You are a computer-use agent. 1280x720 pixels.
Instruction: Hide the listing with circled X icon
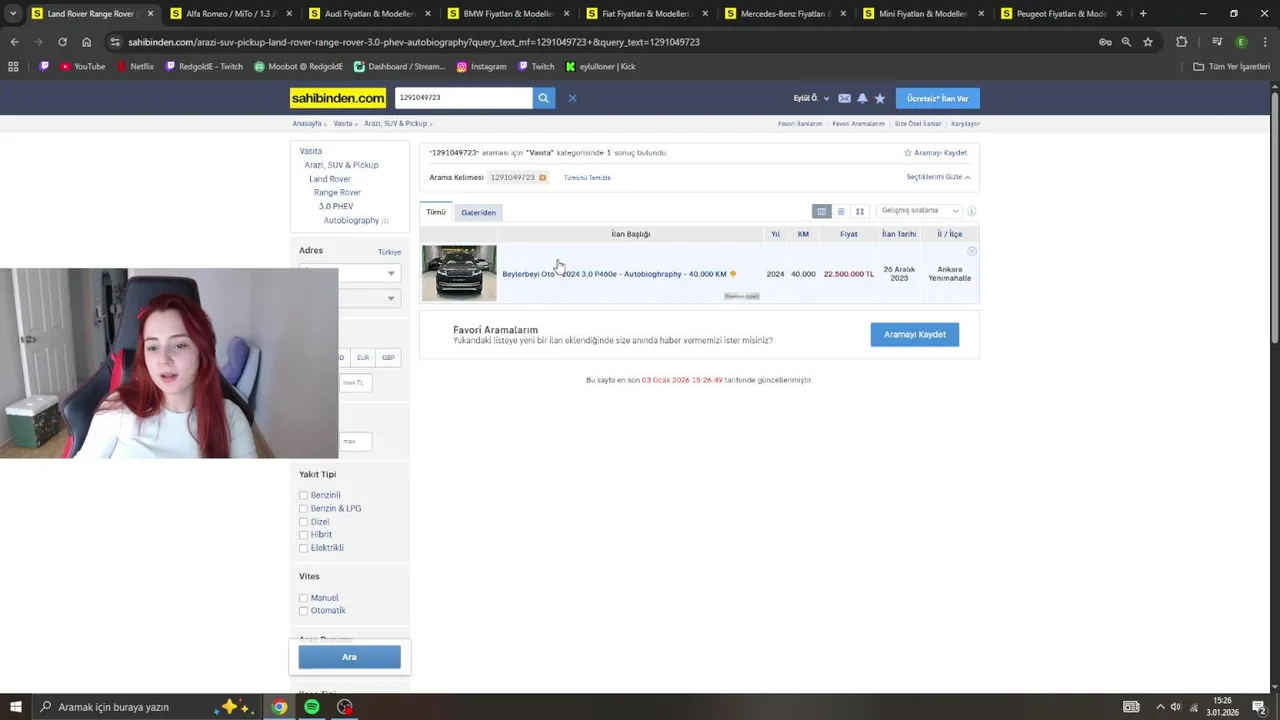click(x=971, y=251)
